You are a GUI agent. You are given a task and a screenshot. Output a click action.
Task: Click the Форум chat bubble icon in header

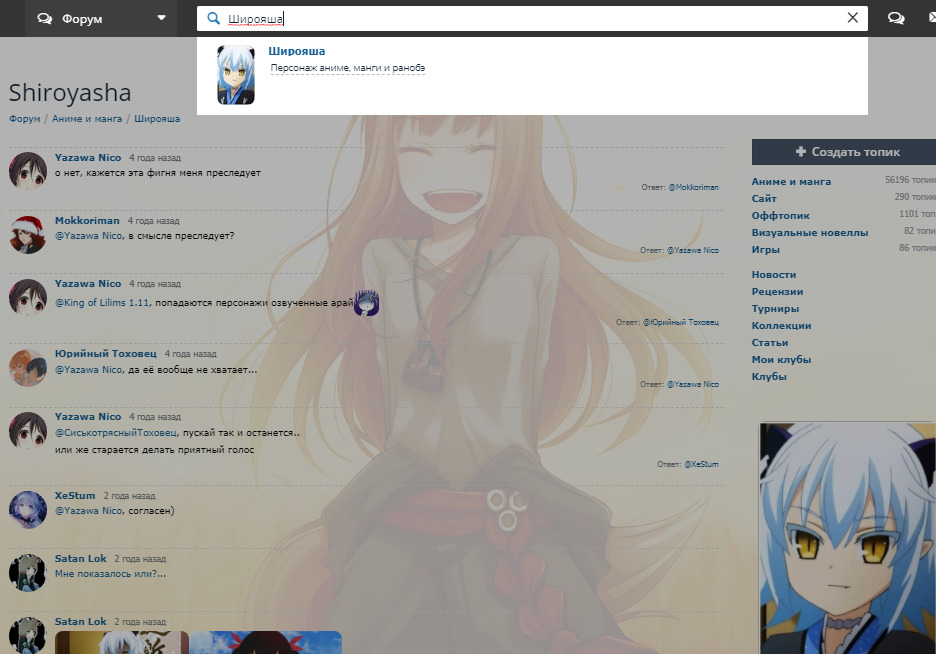coord(46,19)
